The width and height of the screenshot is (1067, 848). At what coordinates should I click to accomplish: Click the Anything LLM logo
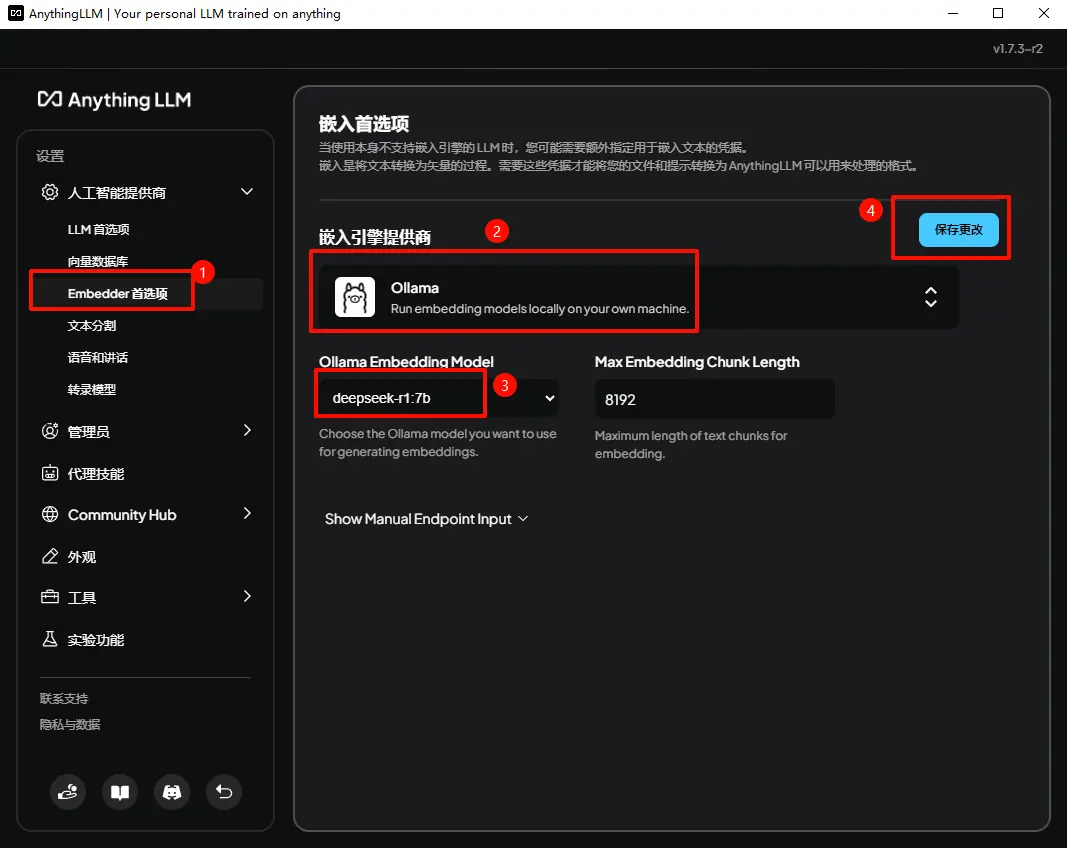[114, 100]
